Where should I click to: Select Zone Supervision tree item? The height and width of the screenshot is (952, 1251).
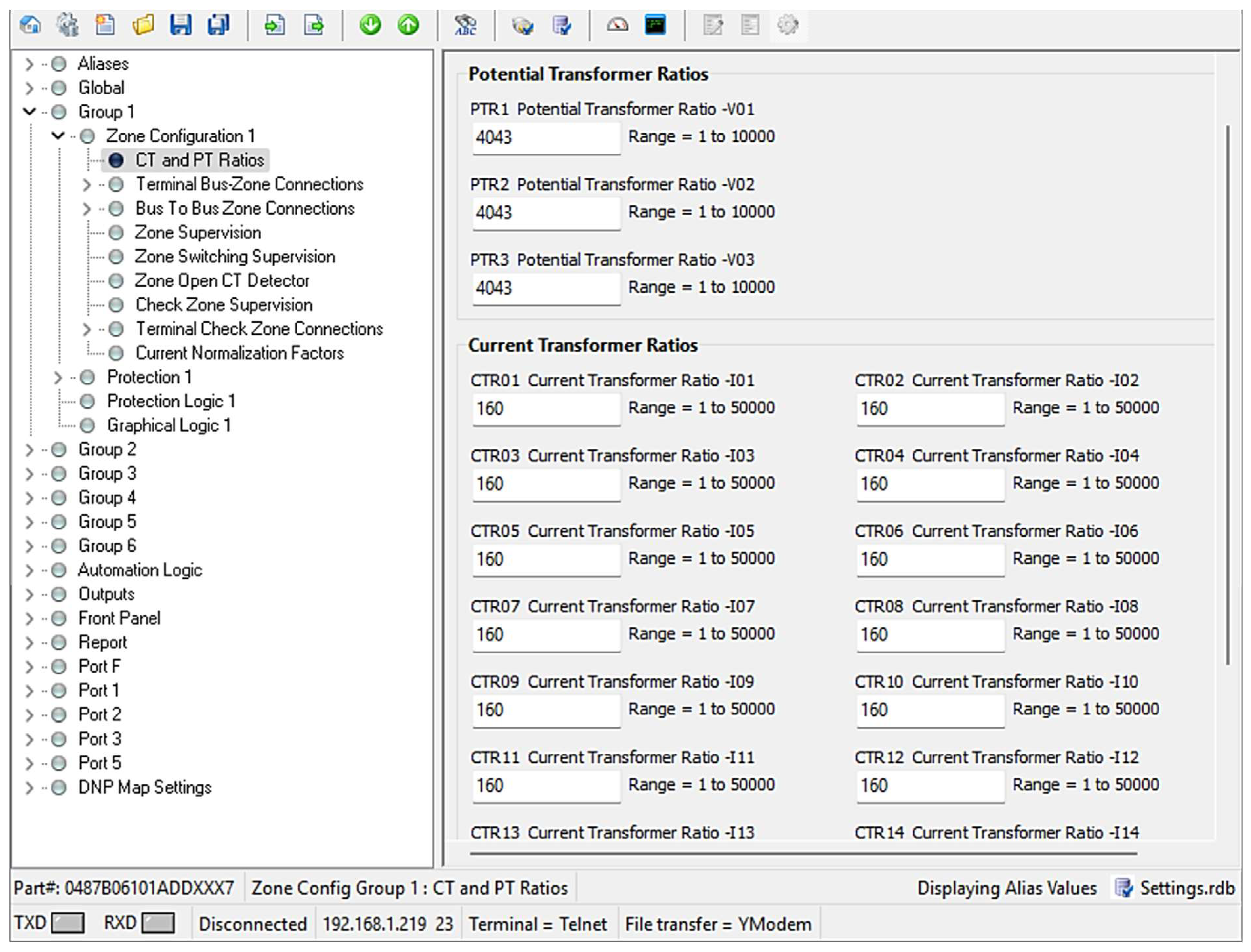[197, 233]
